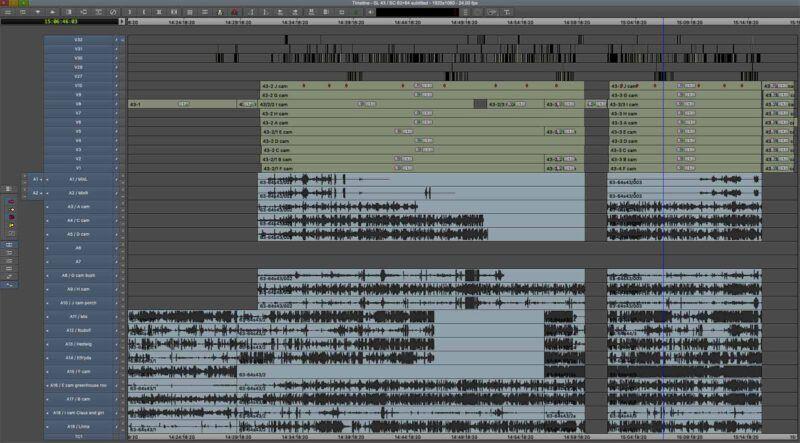Toggle the A6 empty audio track selector
The image size is (800, 443).
79,248
